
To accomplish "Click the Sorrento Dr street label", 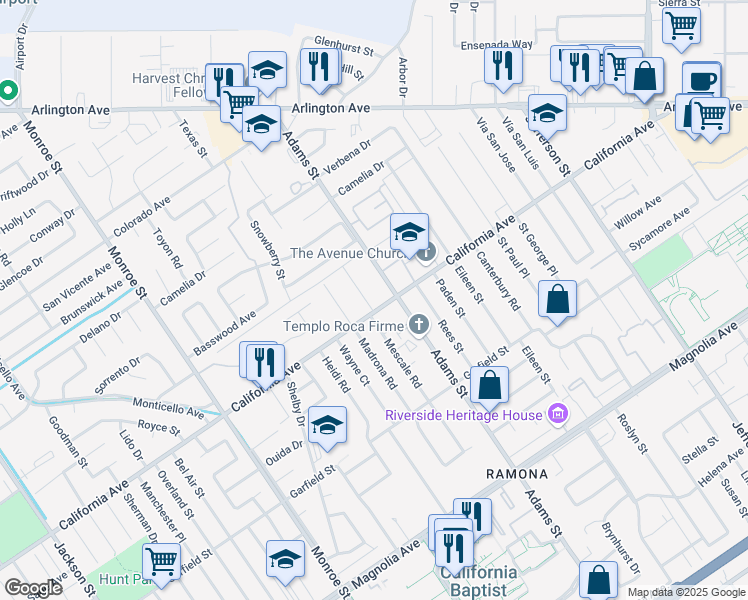I will [117, 375].
